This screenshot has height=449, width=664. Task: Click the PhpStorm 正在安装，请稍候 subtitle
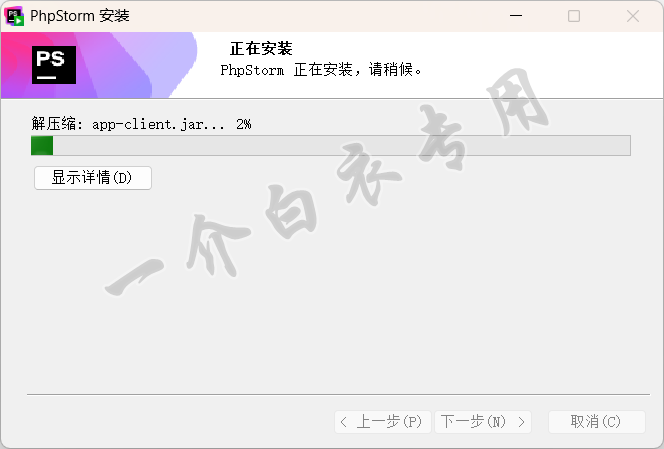click(x=321, y=69)
